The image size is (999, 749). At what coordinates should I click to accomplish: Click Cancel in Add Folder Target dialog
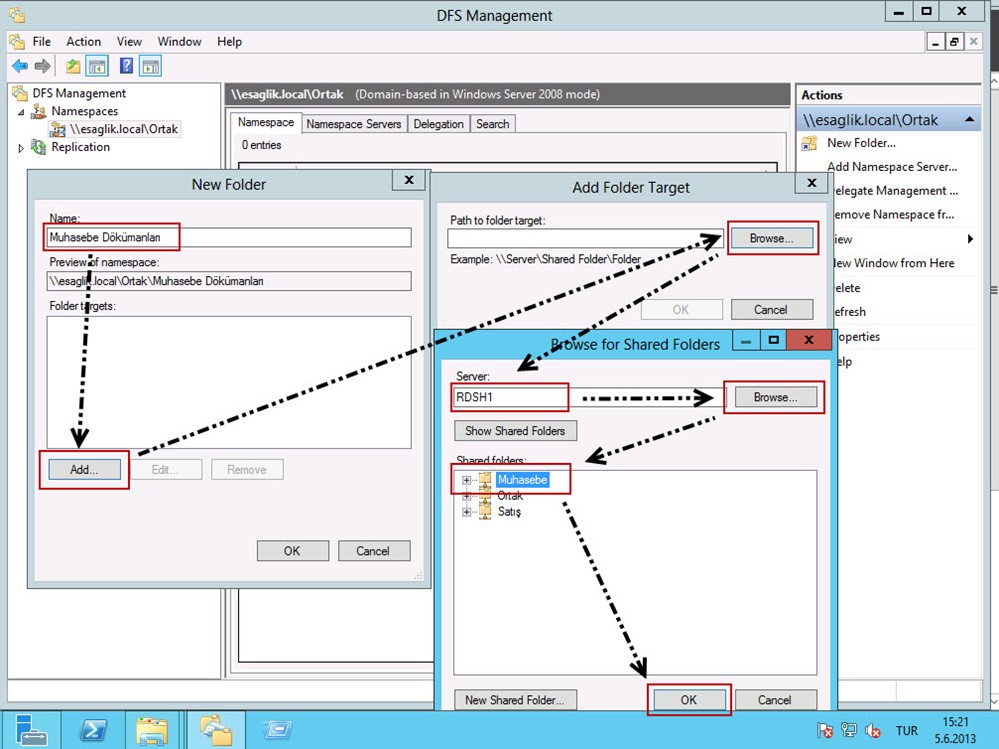772,310
